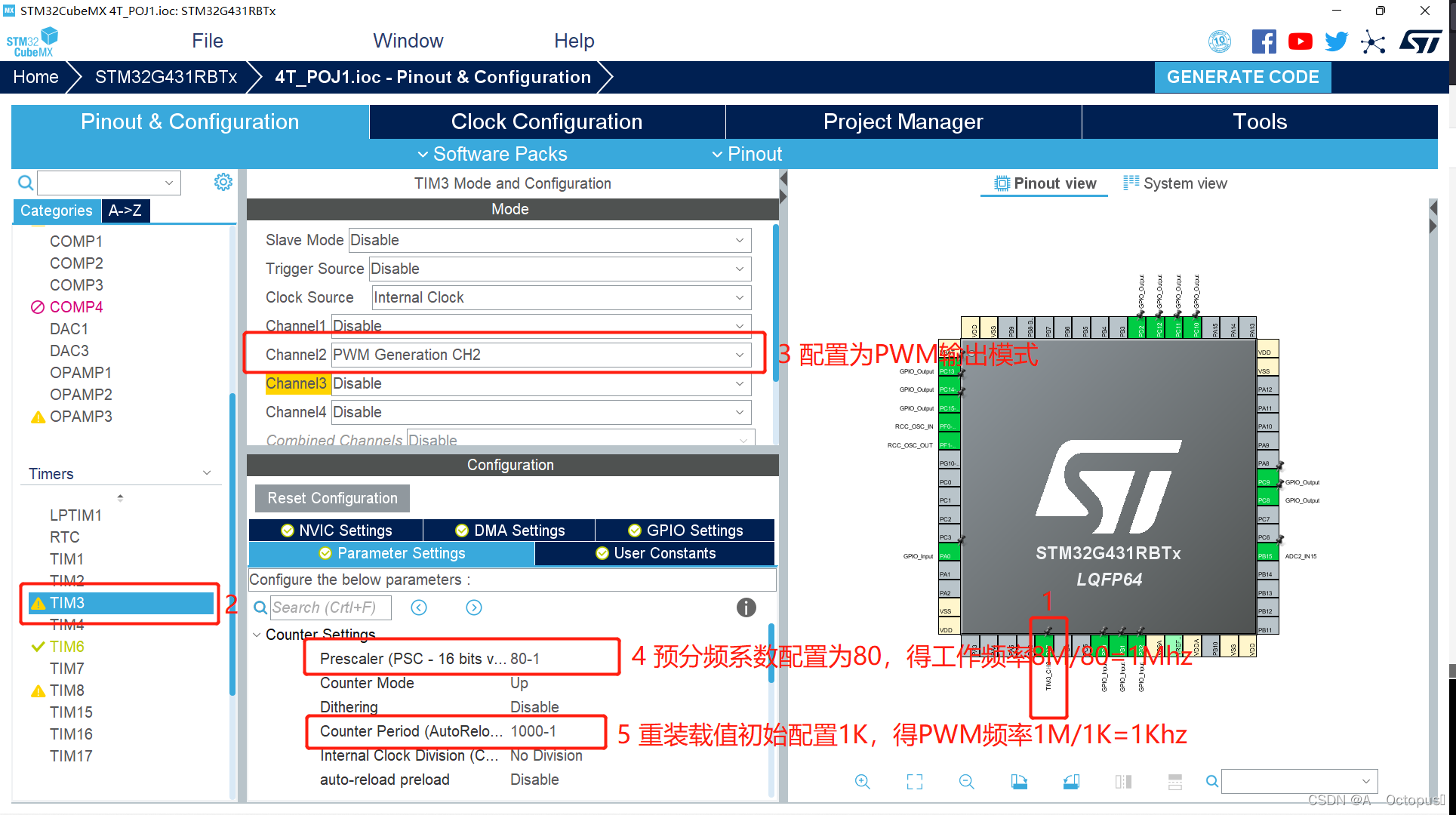Collapse the Timers category
Image resolution: width=1456 pixels, height=815 pixels.
pyautogui.click(x=206, y=473)
